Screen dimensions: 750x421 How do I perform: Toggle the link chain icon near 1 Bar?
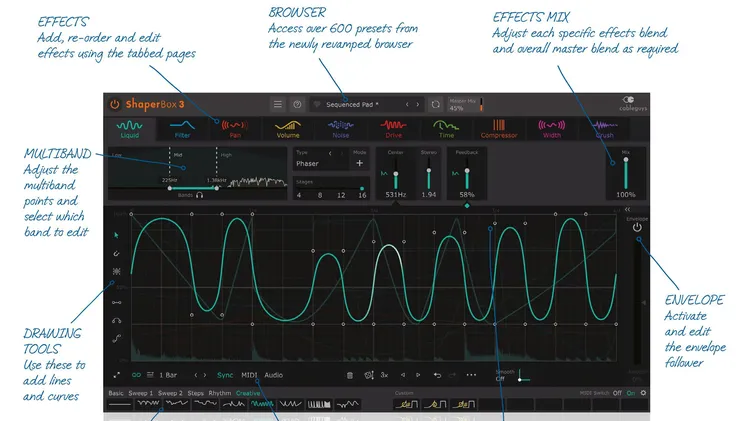coord(136,375)
